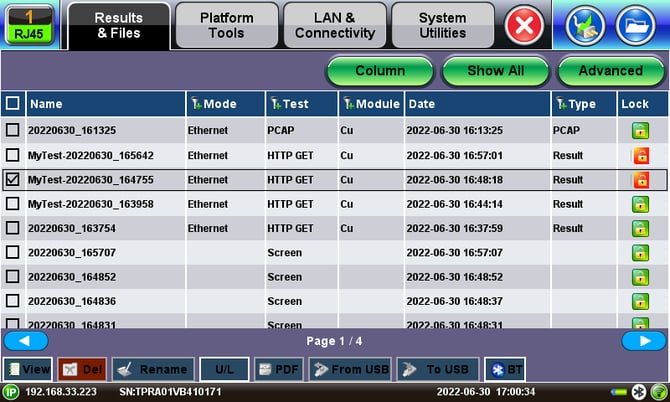Click the BT Bluetooth transfer button
The width and height of the screenshot is (670, 402).
(505, 369)
